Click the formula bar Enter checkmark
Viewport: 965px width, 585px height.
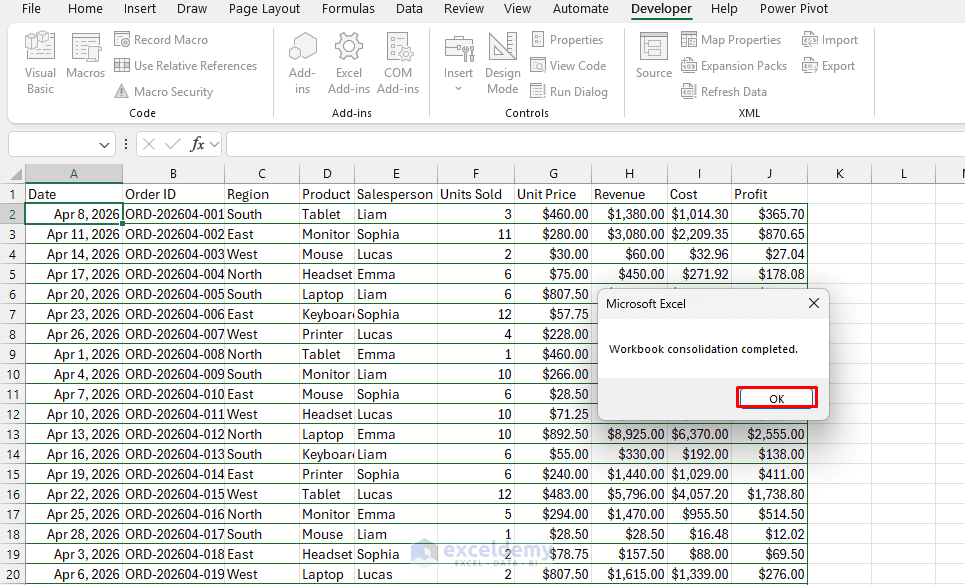173,145
